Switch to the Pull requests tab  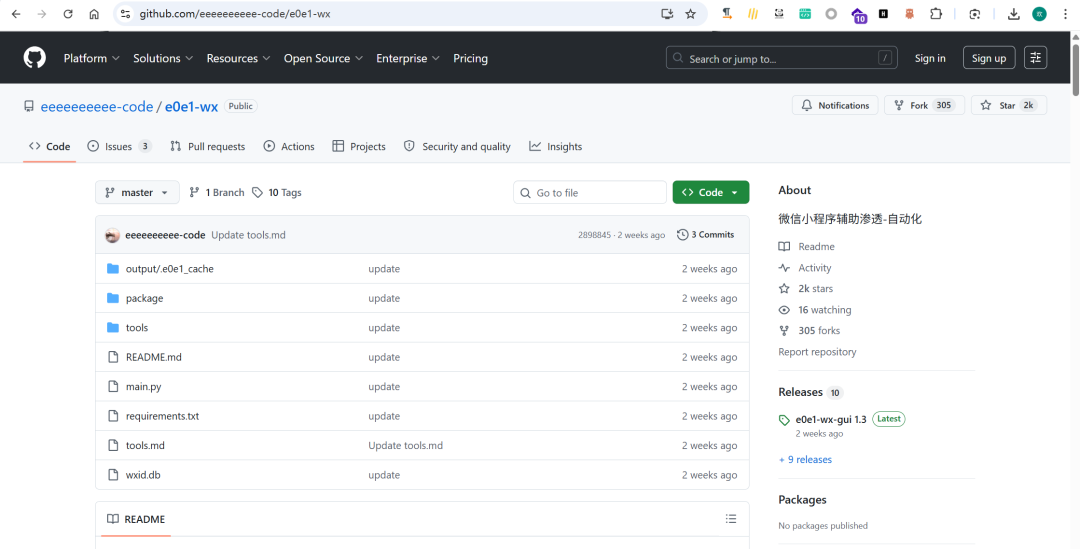[x=207, y=146]
